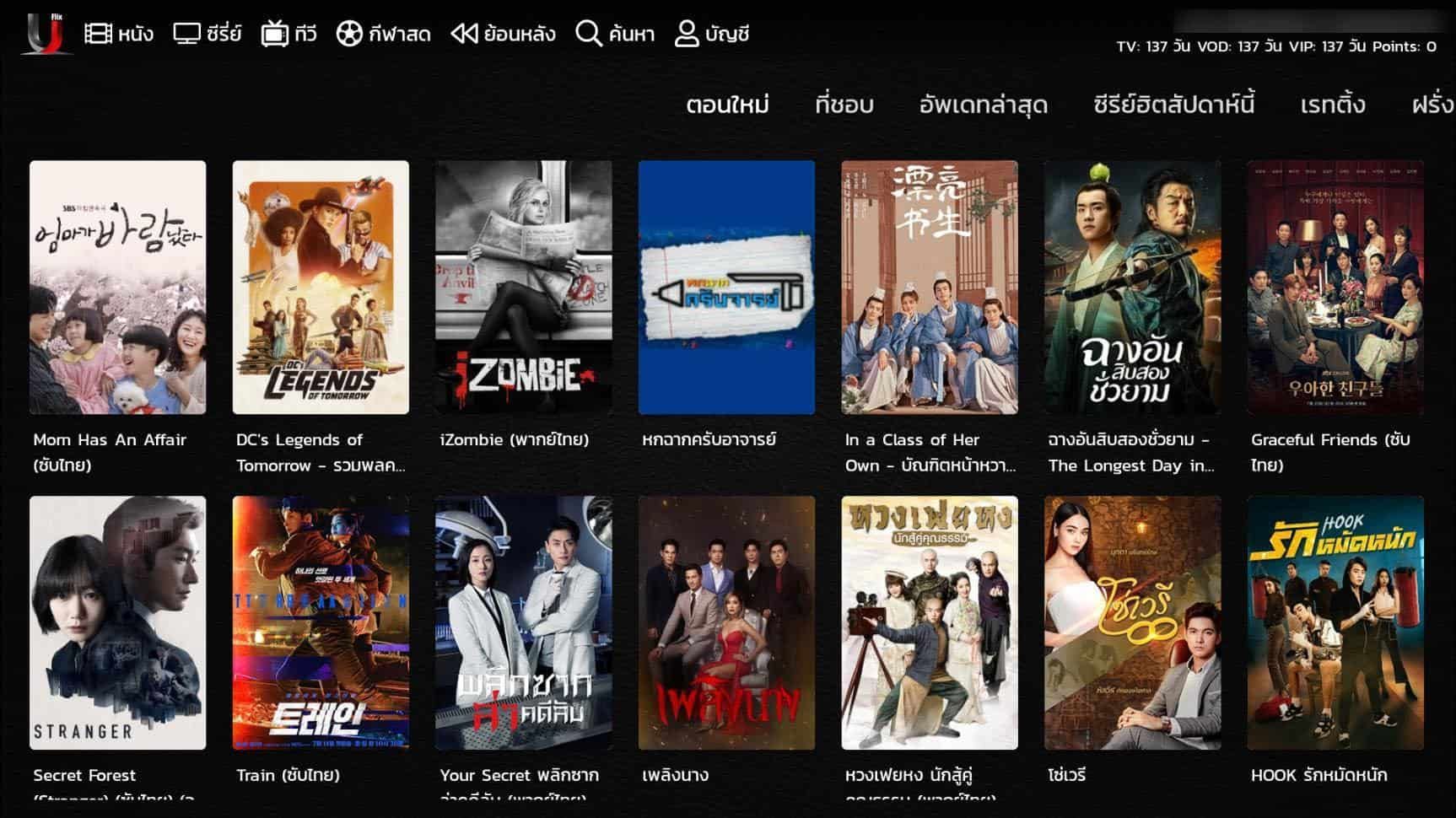Go to ซีรีย์ฮิตสัปดาห์นี้ tab
The width and height of the screenshot is (1456, 818).
(1173, 105)
